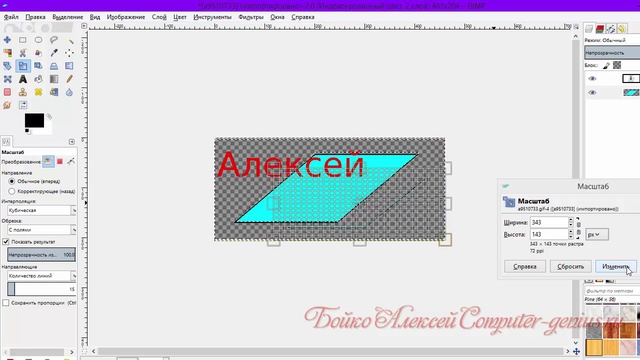
Task: Select the Scissors Select tool
Action: pos(23,53)
